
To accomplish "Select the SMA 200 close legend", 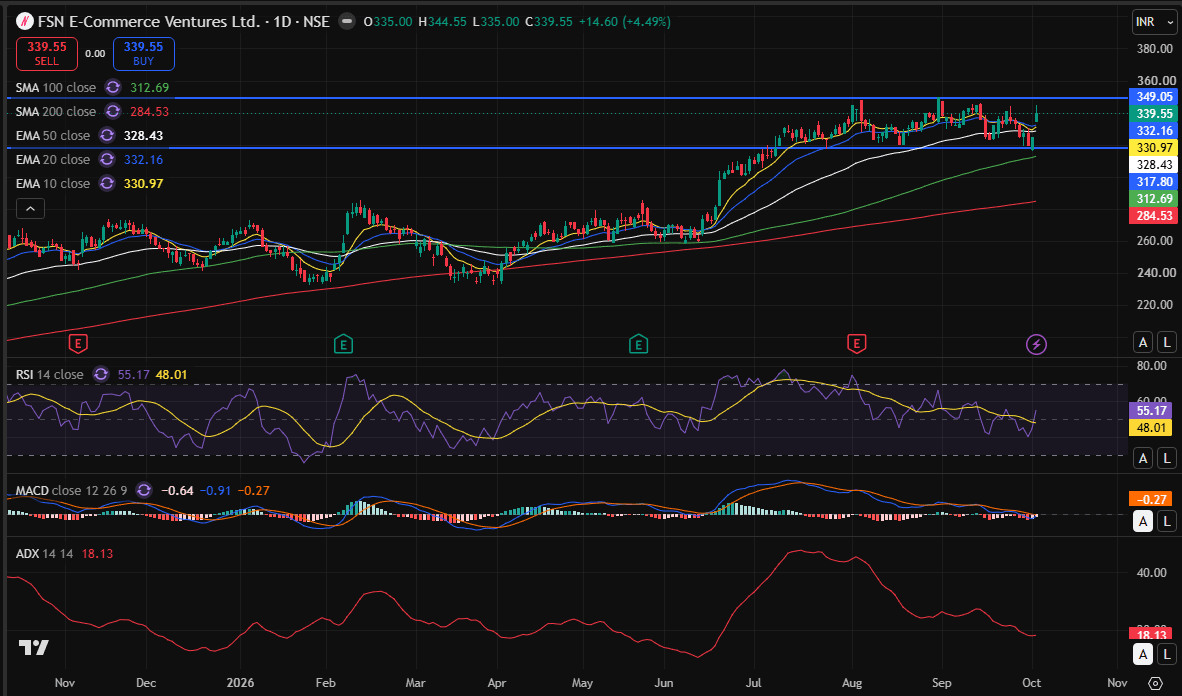I will pyautogui.click(x=56, y=112).
